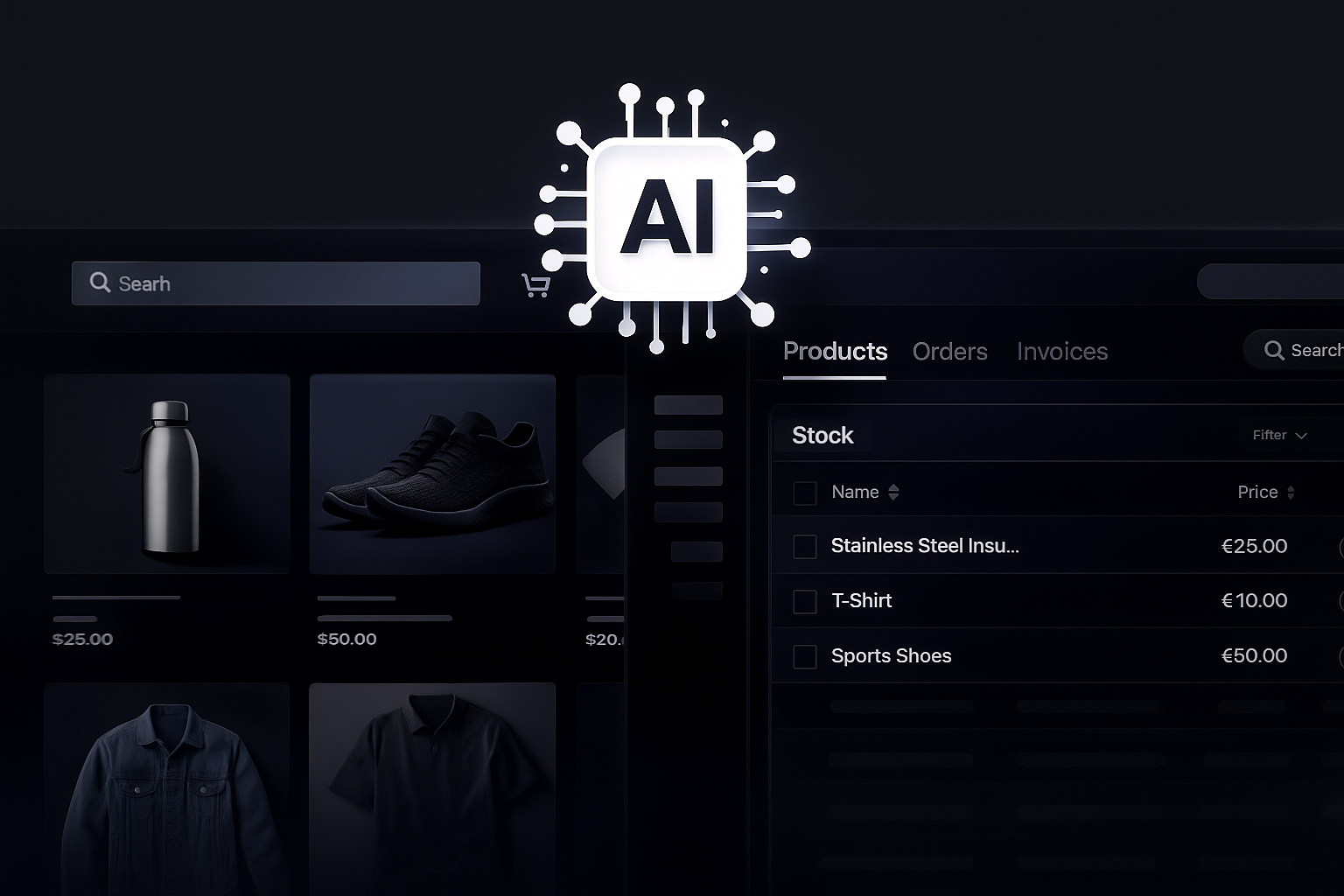
Task: Switch to the Orders tab
Action: pyautogui.click(x=949, y=352)
